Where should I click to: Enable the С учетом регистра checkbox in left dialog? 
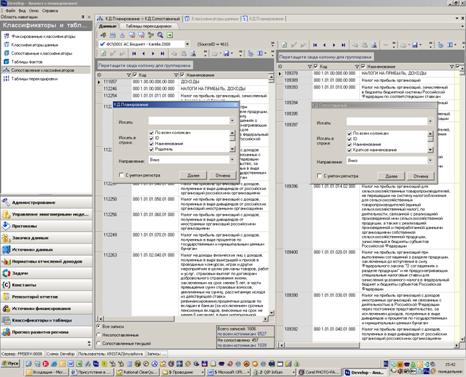[122, 175]
